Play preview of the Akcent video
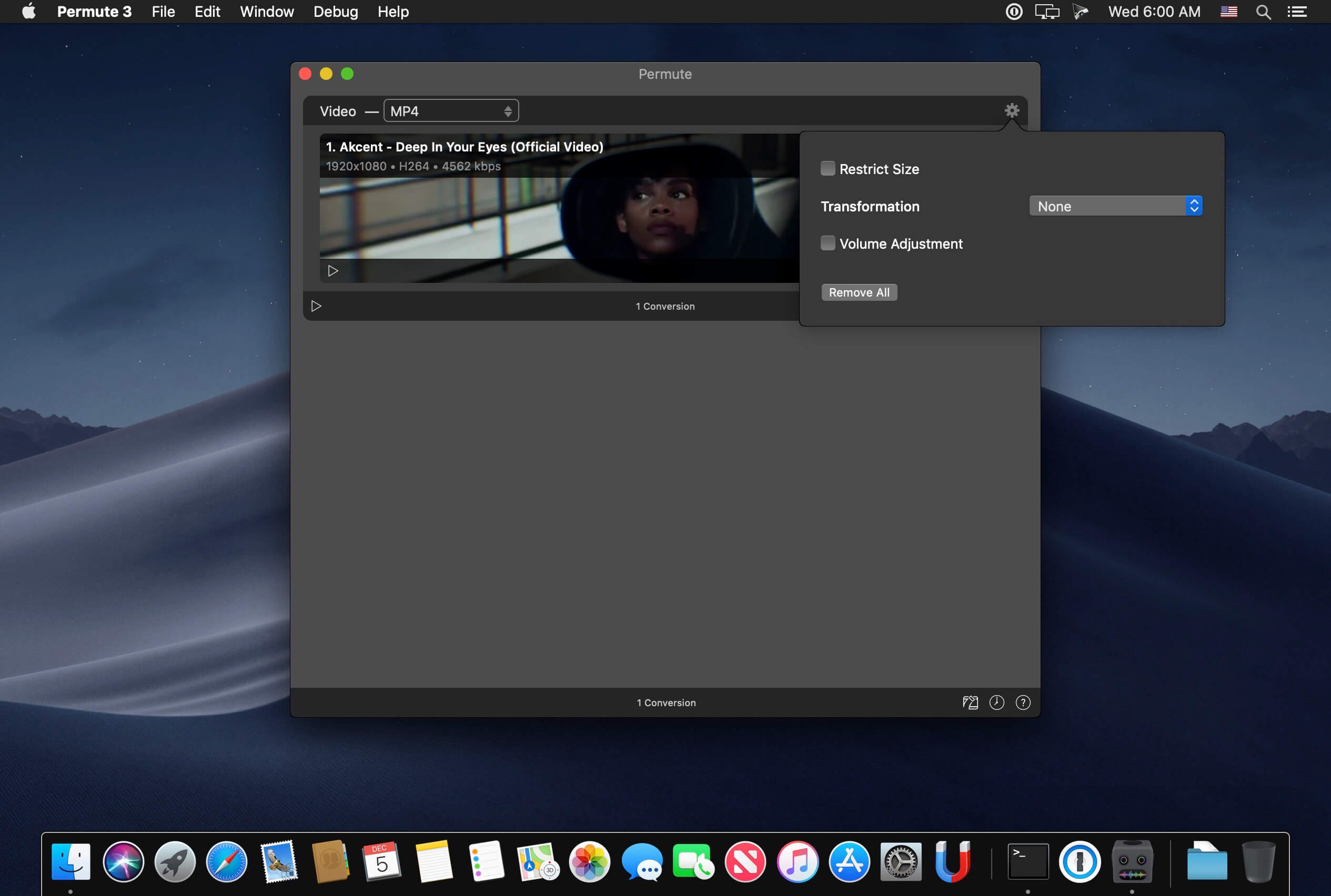 click(x=332, y=271)
